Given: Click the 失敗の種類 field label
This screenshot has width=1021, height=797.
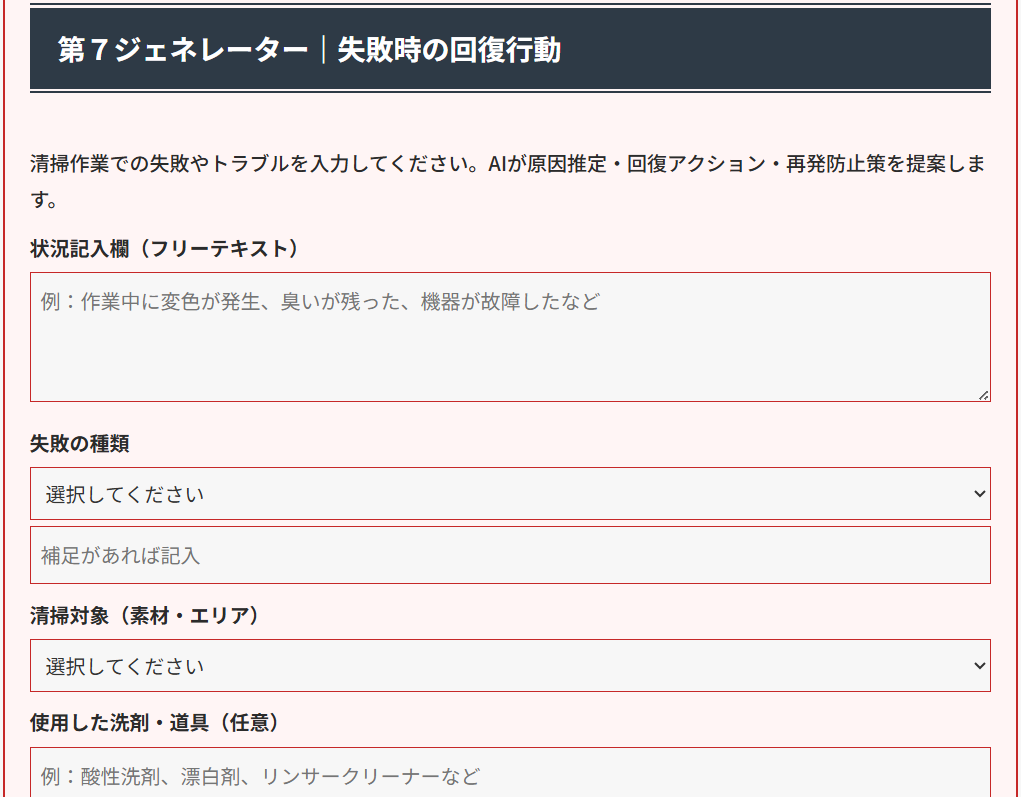Looking at the screenshot, I should point(80,443).
